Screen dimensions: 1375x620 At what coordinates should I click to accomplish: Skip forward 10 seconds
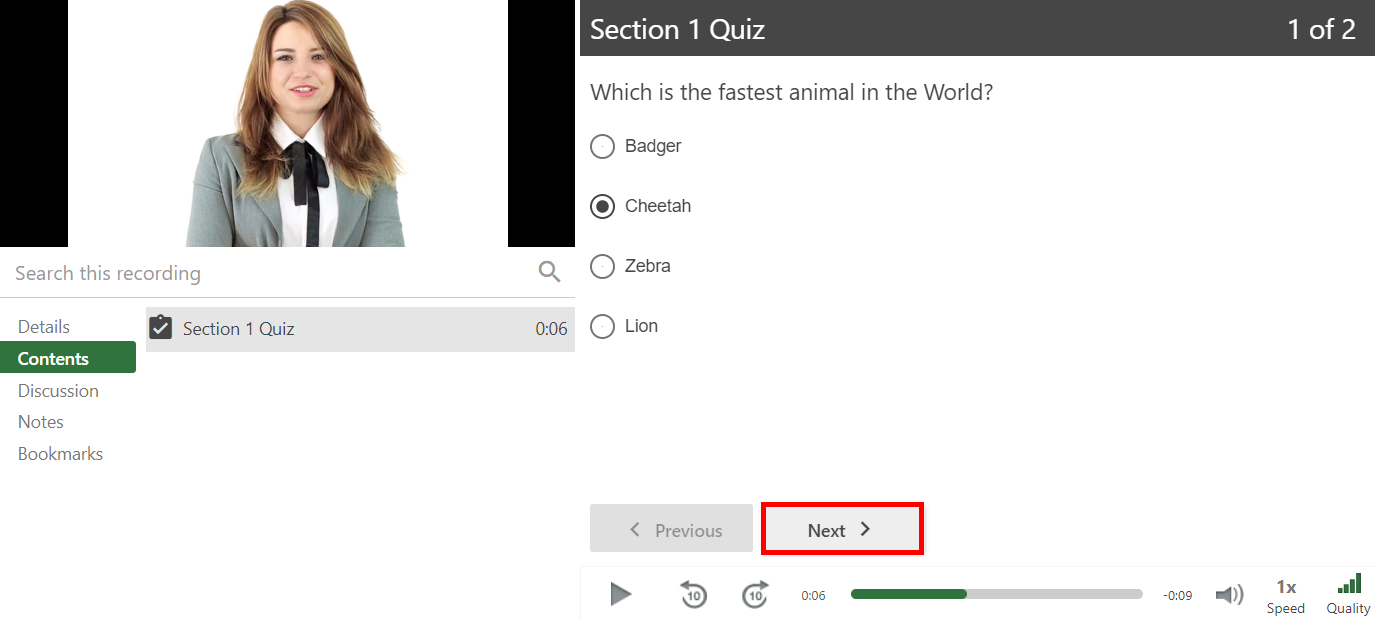756,595
